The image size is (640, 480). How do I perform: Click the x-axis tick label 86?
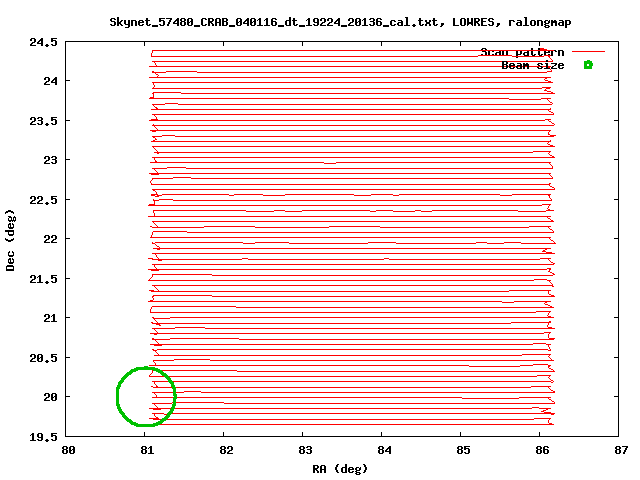542,450
